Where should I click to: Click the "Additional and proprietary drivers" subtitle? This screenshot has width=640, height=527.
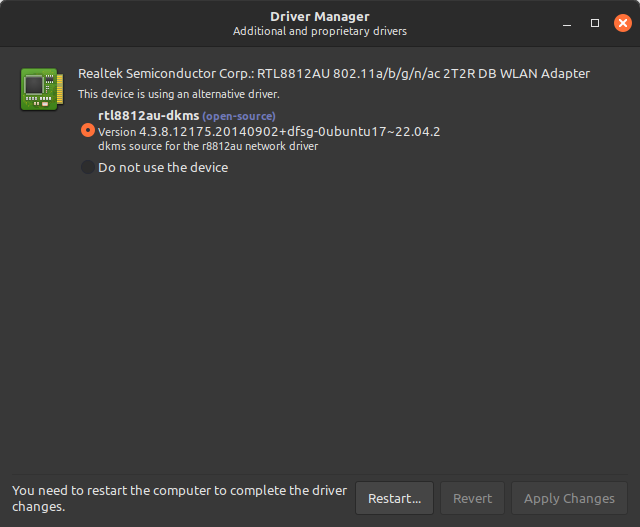320,31
